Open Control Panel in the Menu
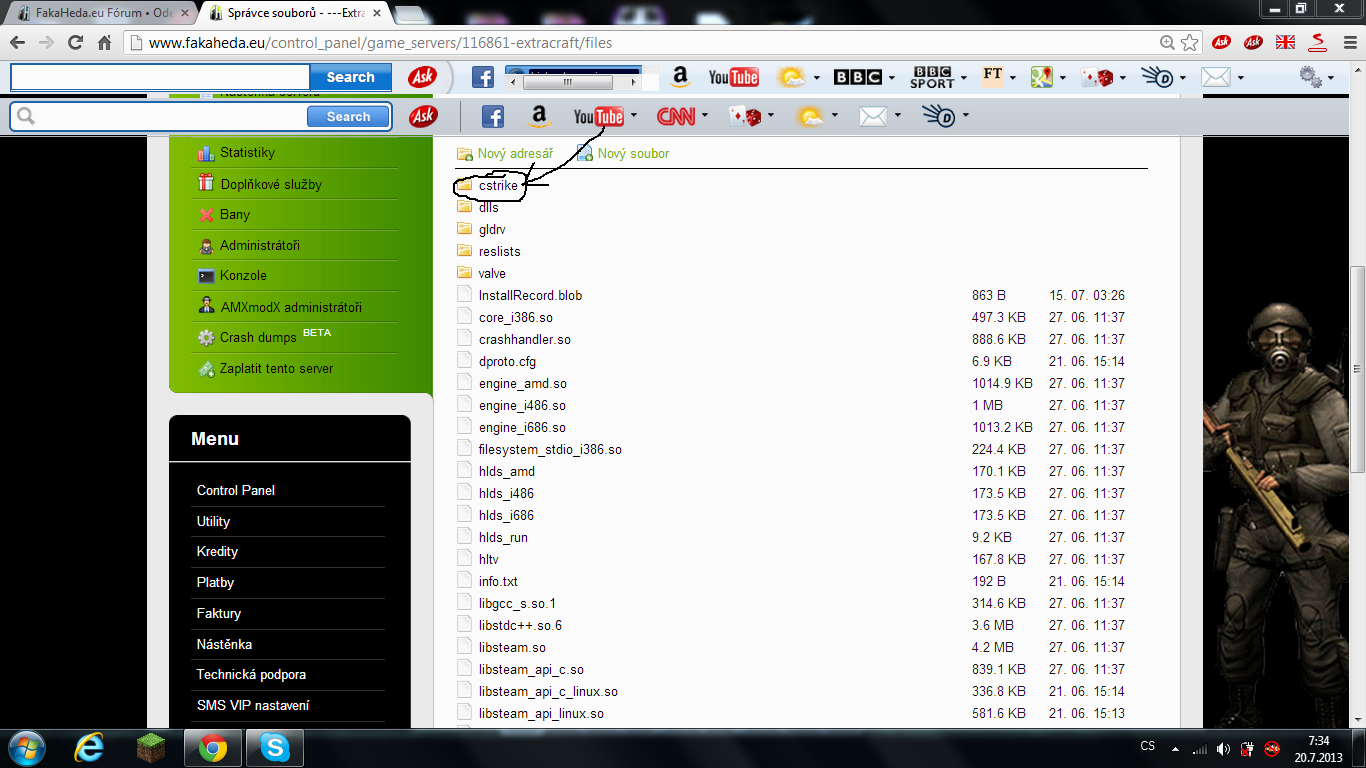This screenshot has width=1366, height=768. pos(236,490)
